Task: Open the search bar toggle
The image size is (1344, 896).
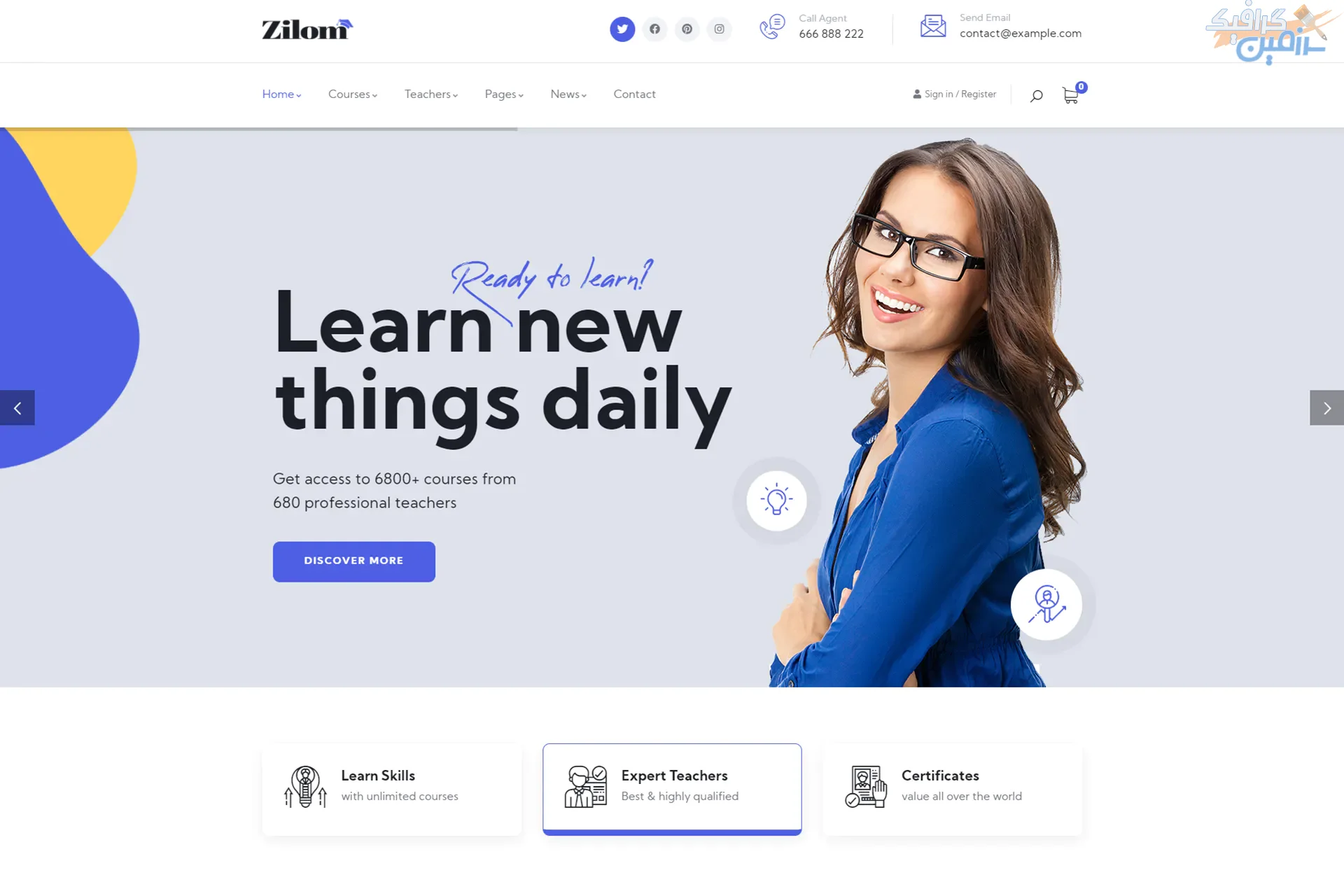Action: point(1036,95)
